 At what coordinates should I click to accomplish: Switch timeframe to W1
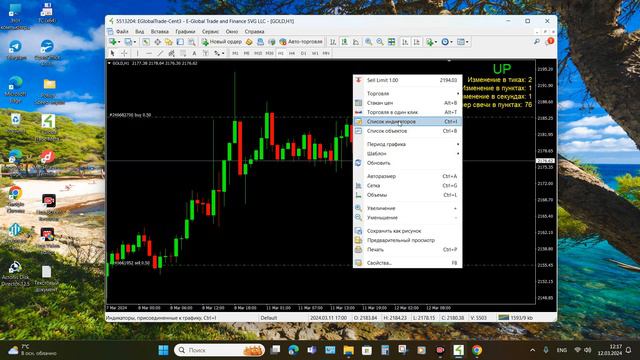[315, 53]
